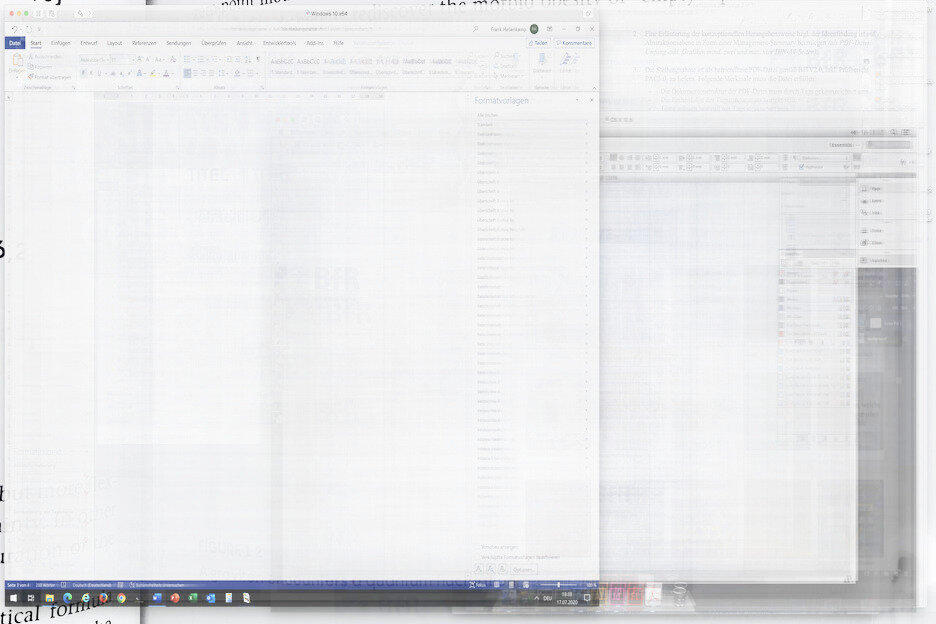Screen dimensions: 936x624
Task: Click the Fokus mode icon in status bar
Action: coord(477,585)
